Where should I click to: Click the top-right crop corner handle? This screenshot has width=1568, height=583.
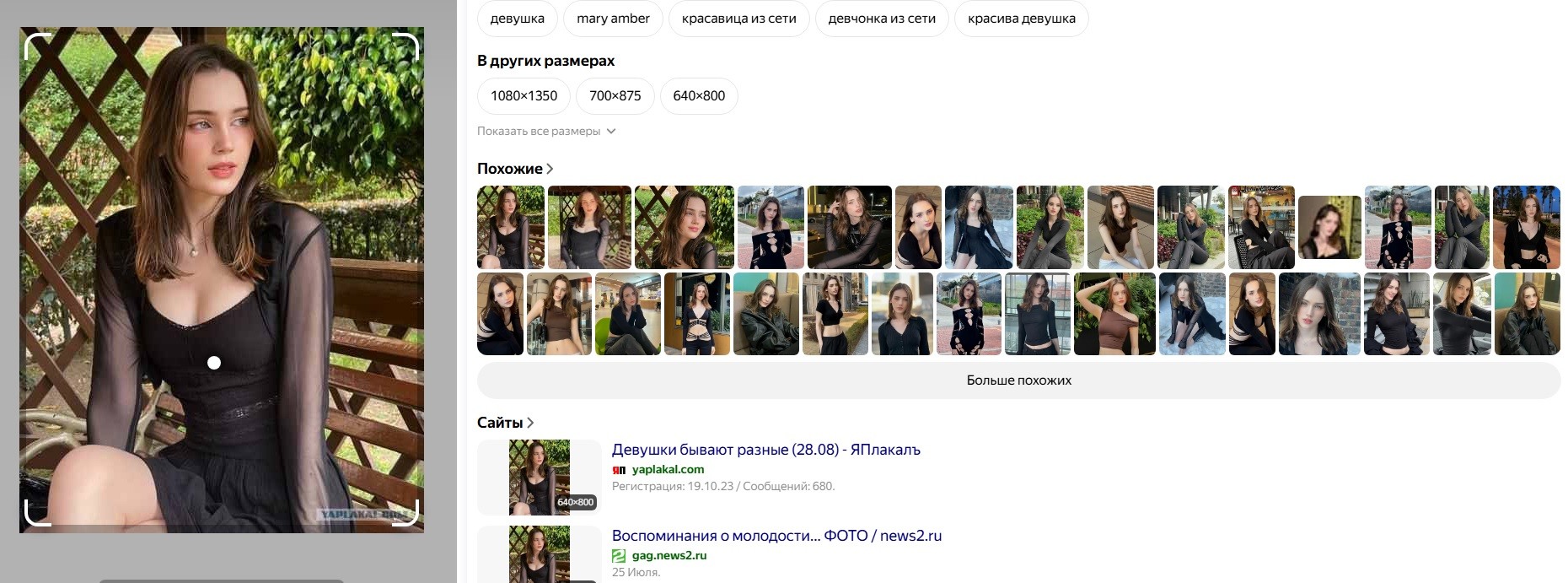click(405, 46)
